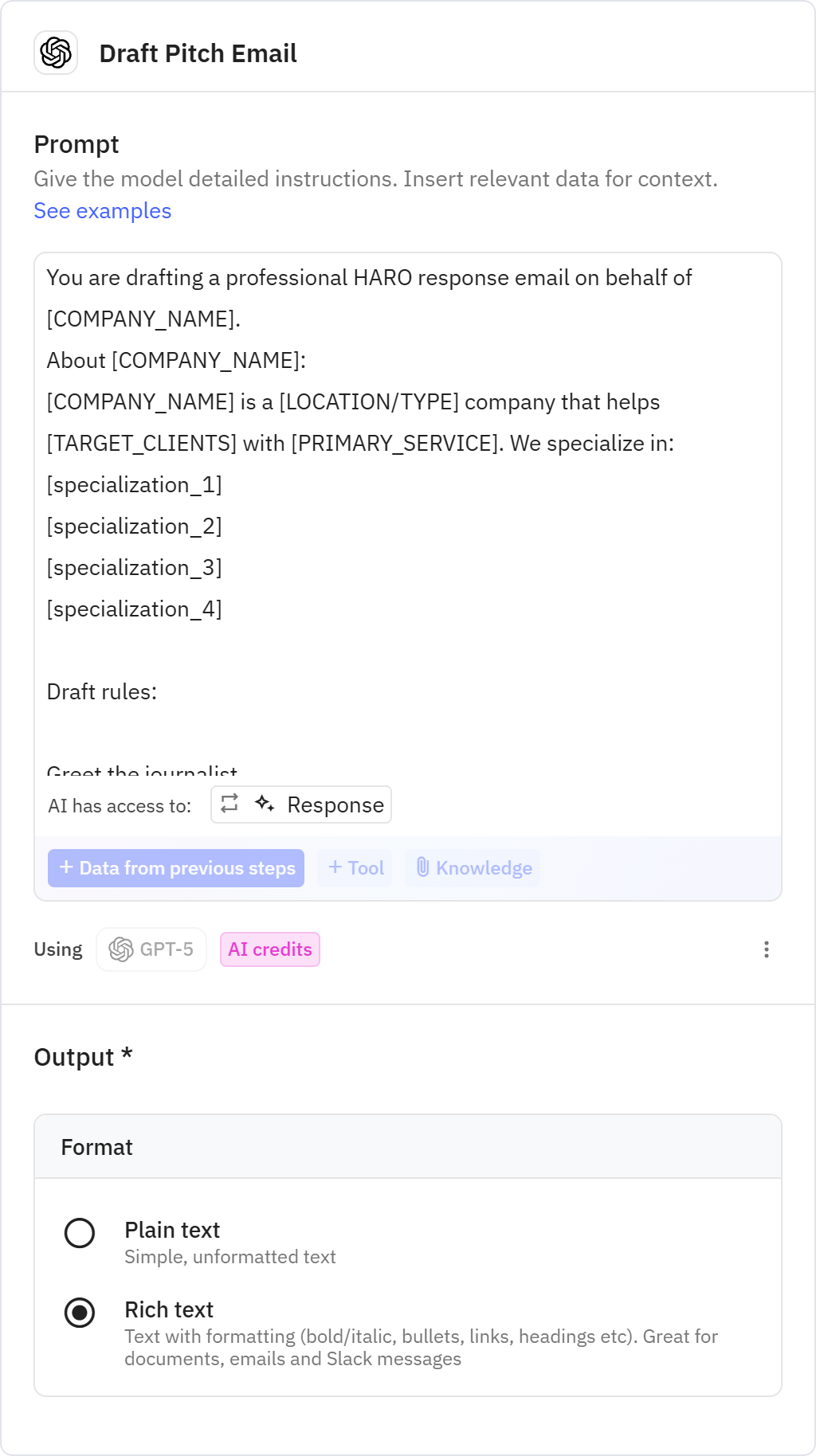
Task: Open the three-dot options menu next to AI credits
Action: click(x=766, y=949)
